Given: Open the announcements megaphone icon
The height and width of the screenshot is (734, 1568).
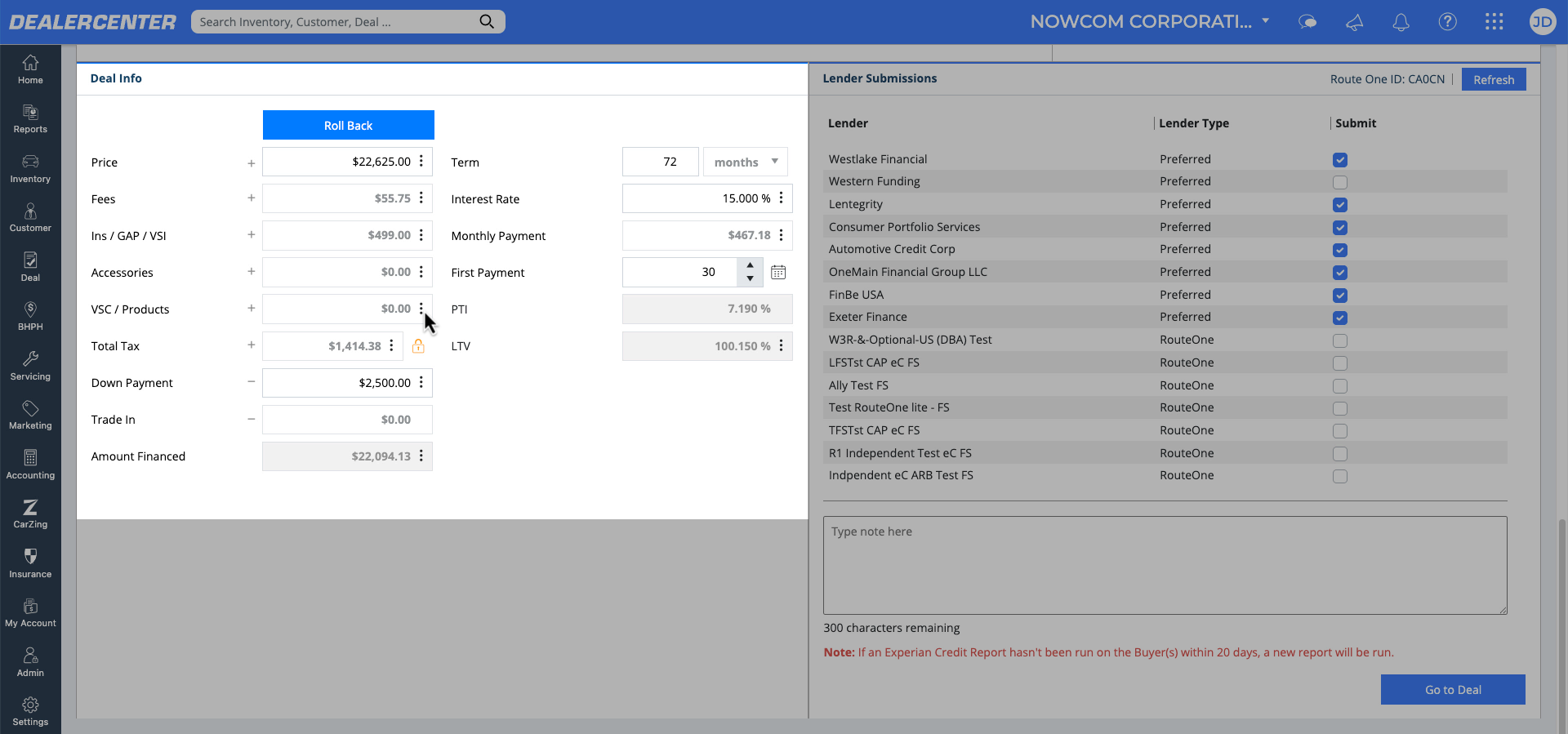Looking at the screenshot, I should tap(1354, 22).
